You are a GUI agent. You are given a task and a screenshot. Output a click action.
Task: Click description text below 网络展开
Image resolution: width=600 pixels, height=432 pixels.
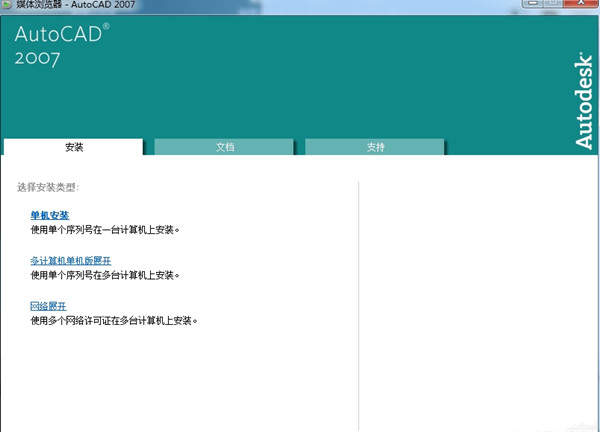point(113,321)
